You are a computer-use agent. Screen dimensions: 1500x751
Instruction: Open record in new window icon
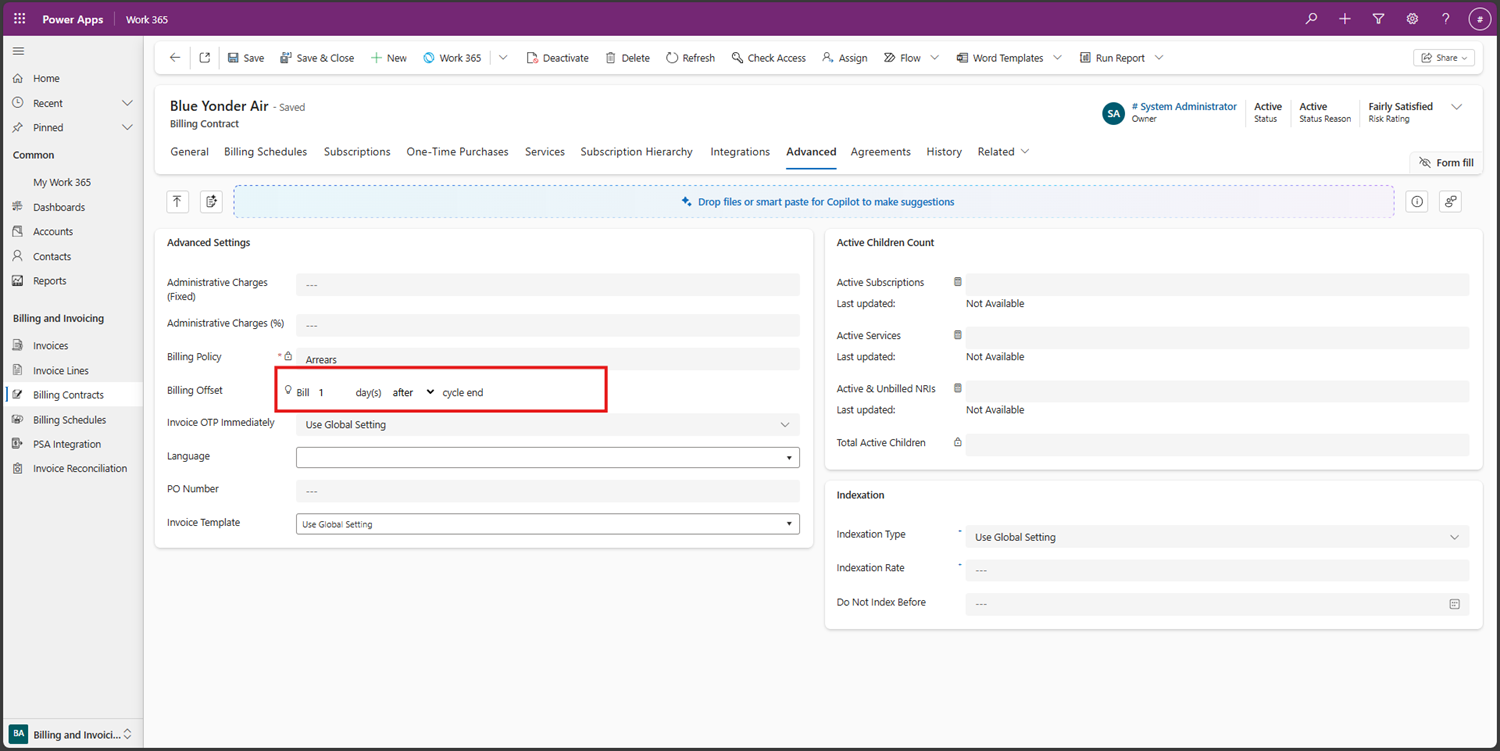pyautogui.click(x=205, y=58)
